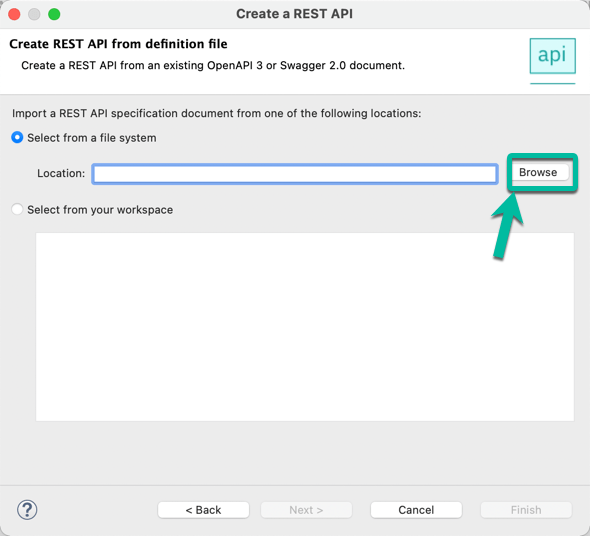This screenshot has width=590, height=536.
Task: Go back with the '< Back' button
Action: click(203, 510)
